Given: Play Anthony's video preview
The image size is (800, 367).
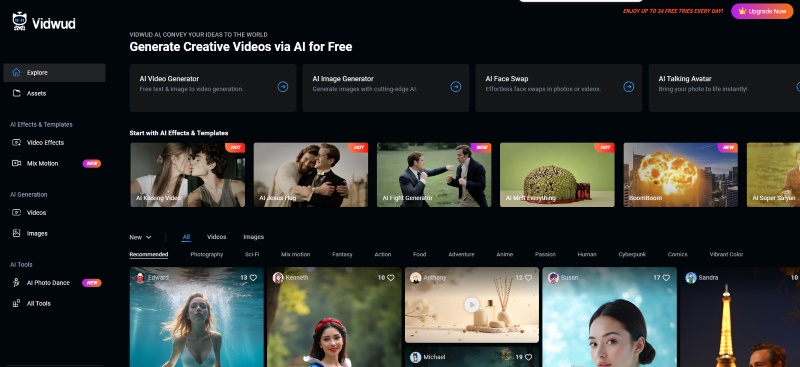Looking at the screenshot, I should [x=471, y=305].
